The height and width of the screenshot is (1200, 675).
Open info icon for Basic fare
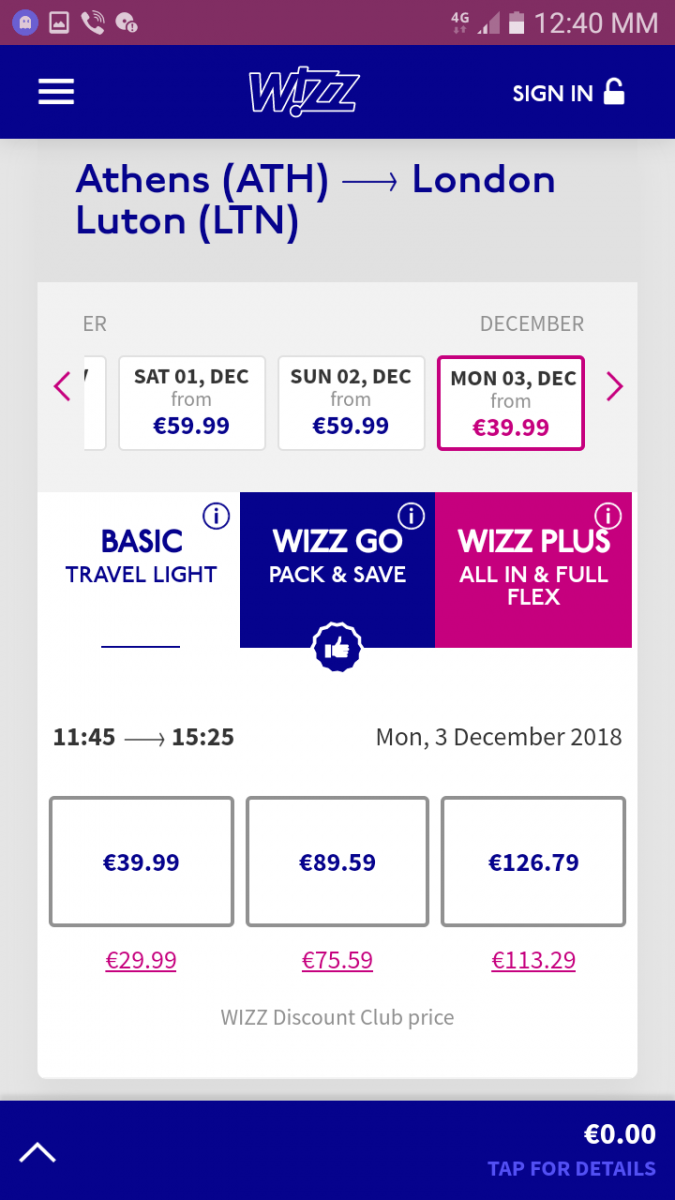click(x=216, y=516)
